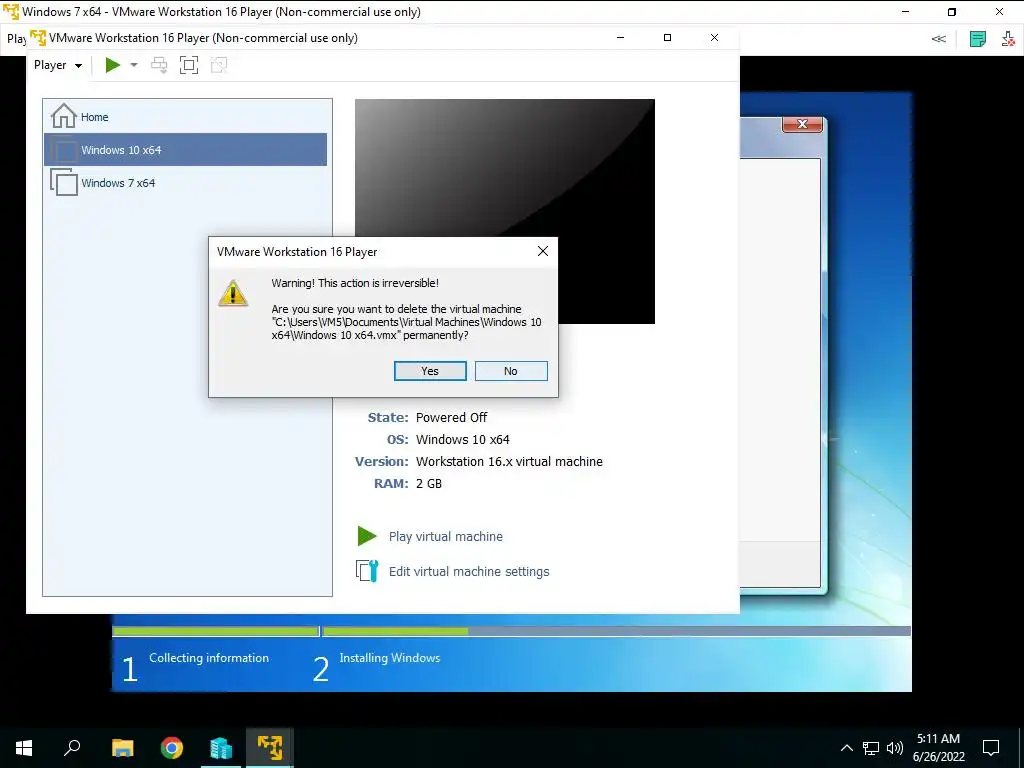Click Play virtual machine link
This screenshot has width=1024, height=768.
(x=445, y=537)
